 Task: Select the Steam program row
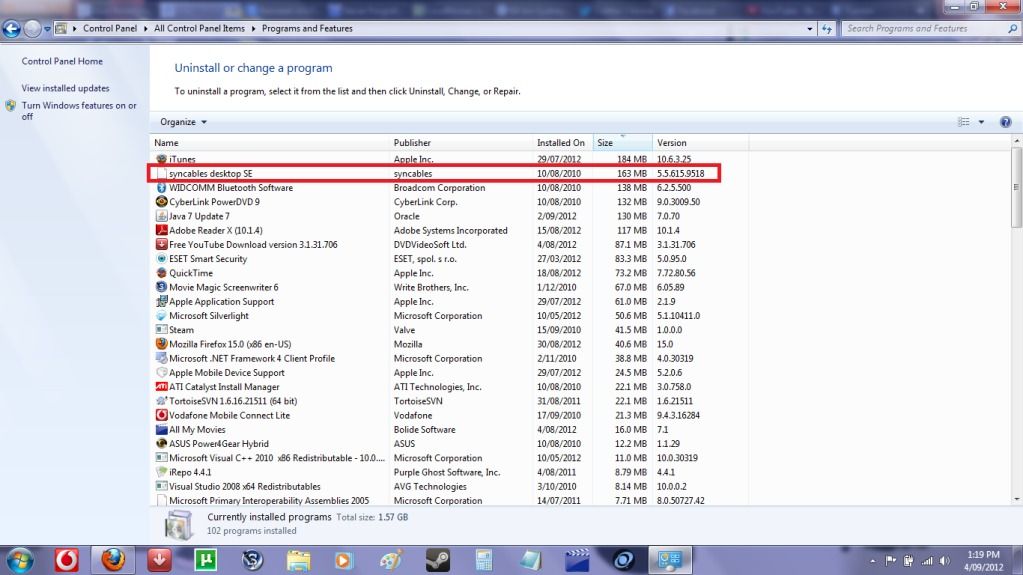tap(450, 330)
